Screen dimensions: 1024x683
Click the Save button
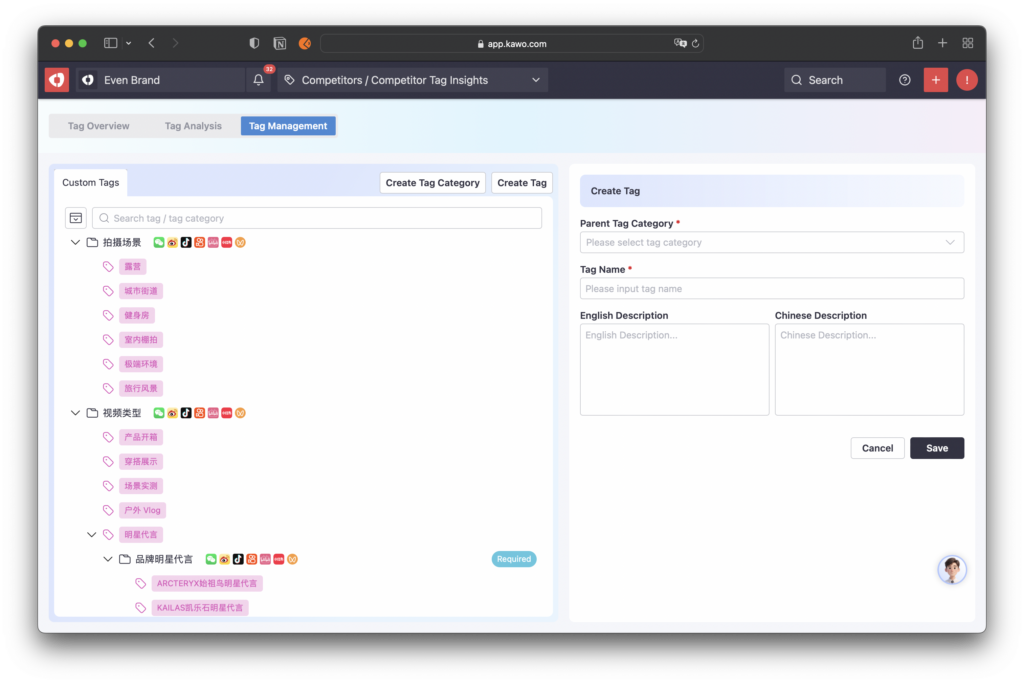[x=937, y=448]
